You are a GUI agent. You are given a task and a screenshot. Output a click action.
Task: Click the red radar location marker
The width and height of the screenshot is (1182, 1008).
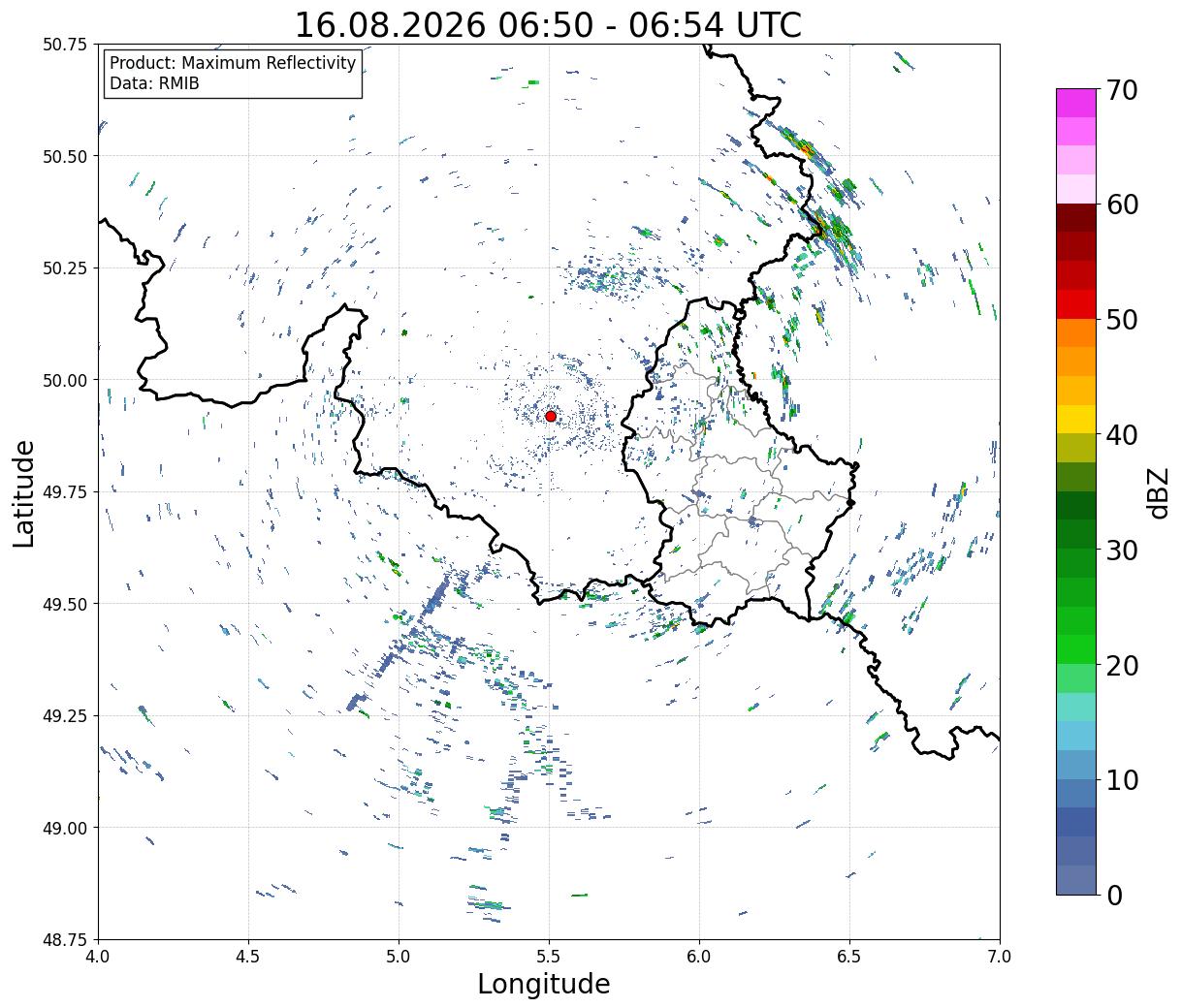coord(551,416)
